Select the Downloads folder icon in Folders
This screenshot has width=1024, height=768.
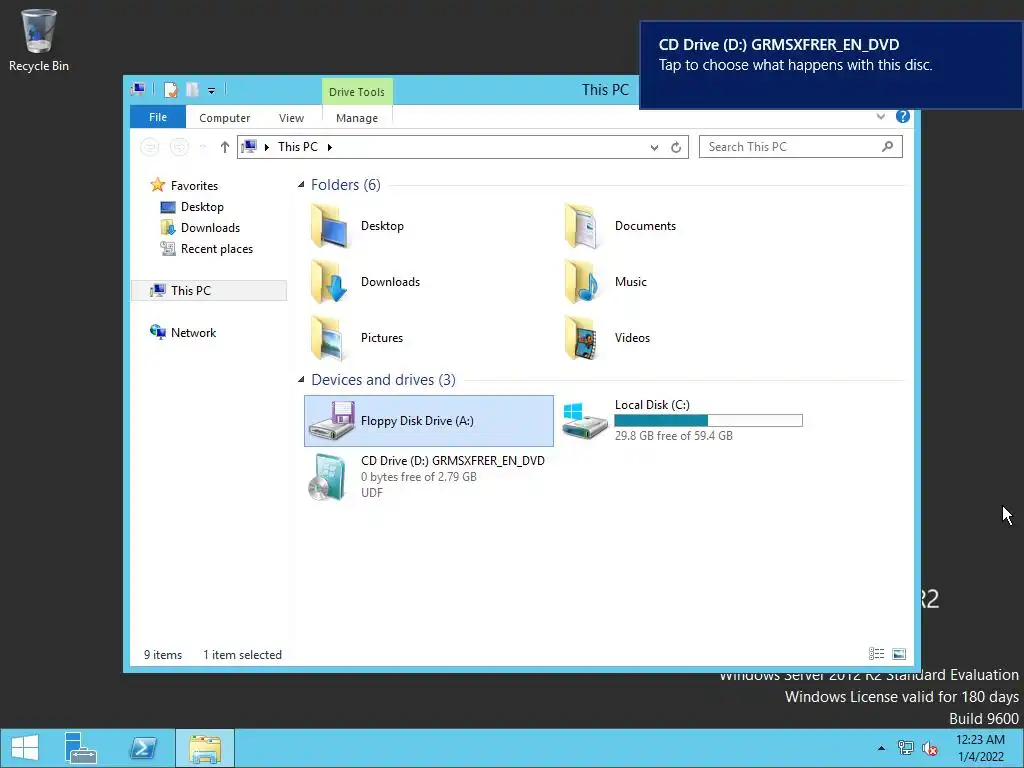point(329,281)
